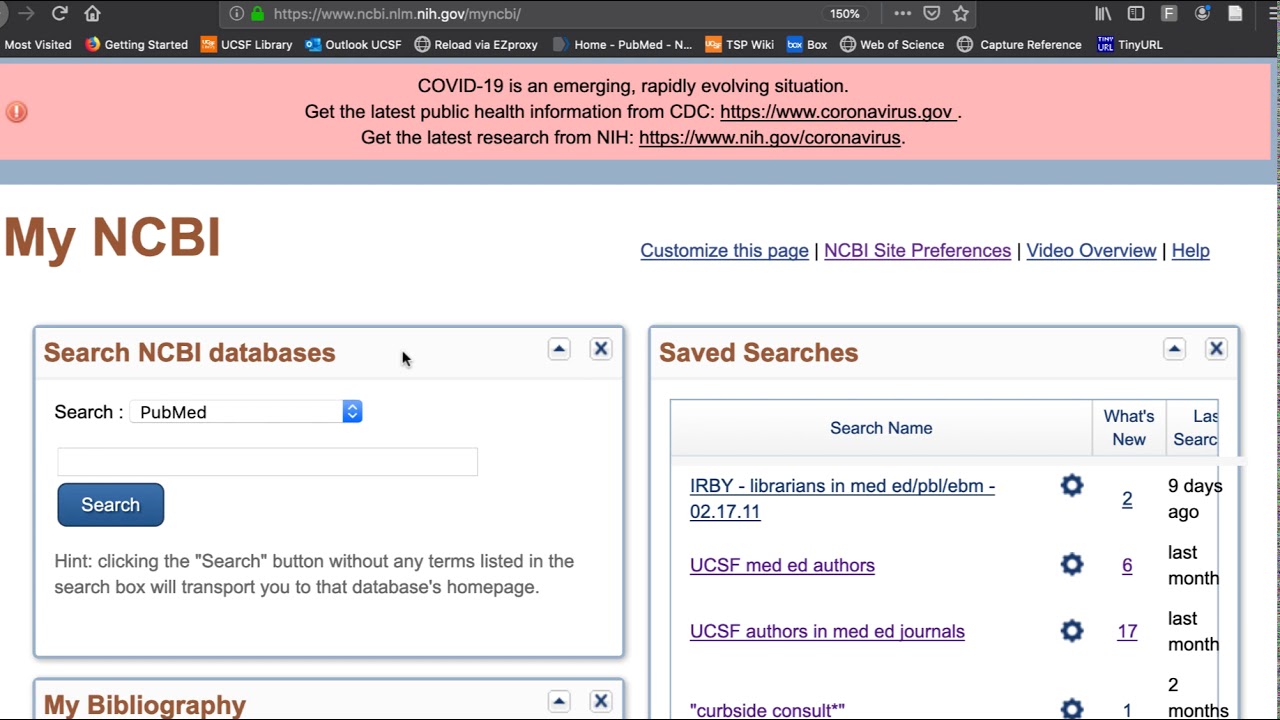Open settings gear for curbside consult search
The image size is (1280, 720).
click(1072, 709)
